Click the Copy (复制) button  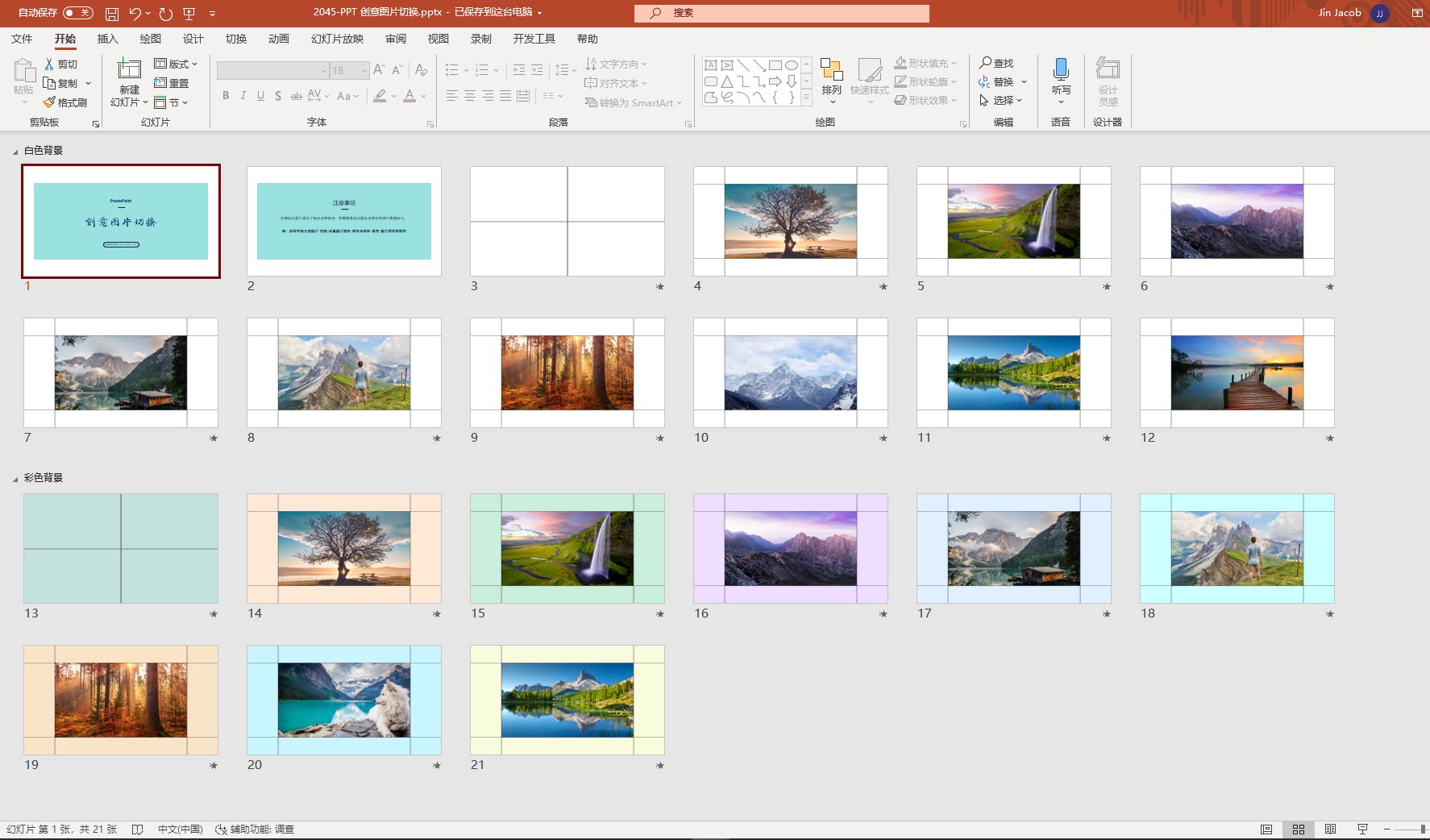pyautogui.click(x=61, y=83)
